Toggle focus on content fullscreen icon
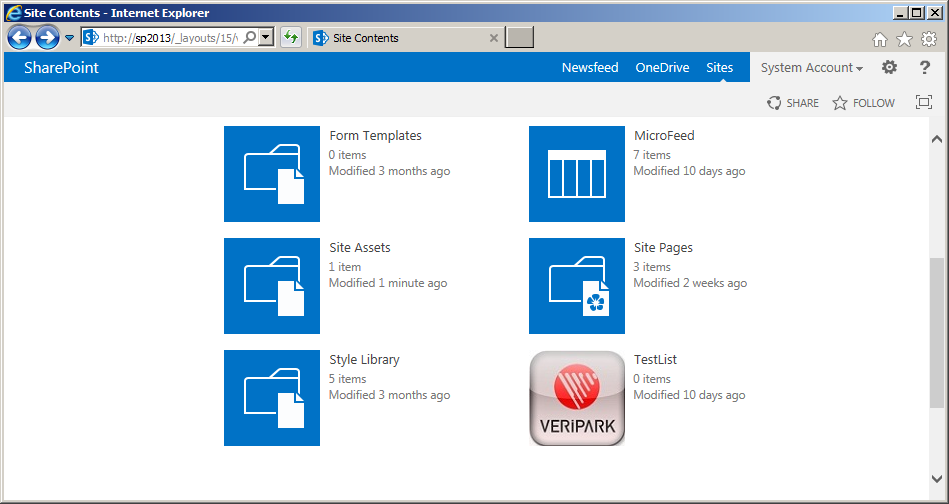The height and width of the screenshot is (504, 949). [924, 102]
